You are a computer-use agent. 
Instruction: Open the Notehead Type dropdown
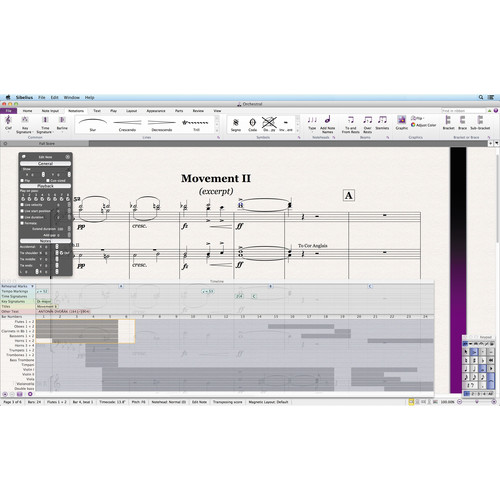tap(312, 124)
